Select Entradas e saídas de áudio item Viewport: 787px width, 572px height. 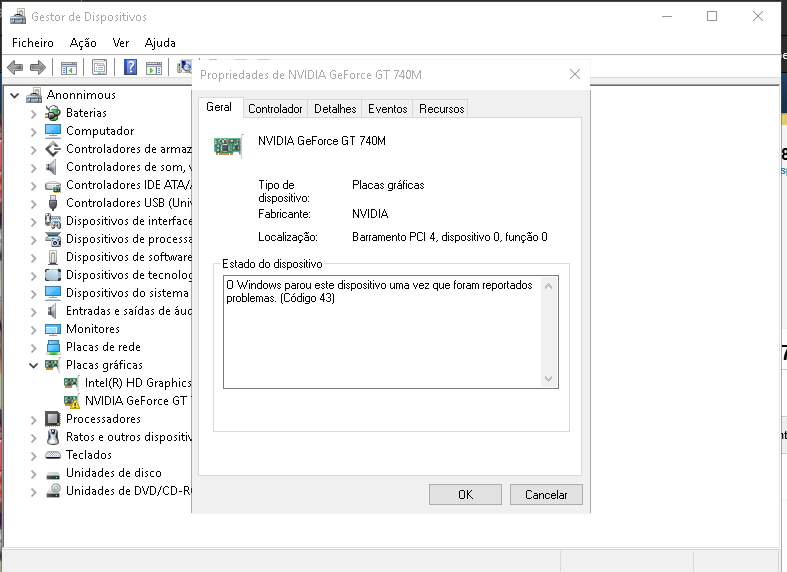click(129, 311)
